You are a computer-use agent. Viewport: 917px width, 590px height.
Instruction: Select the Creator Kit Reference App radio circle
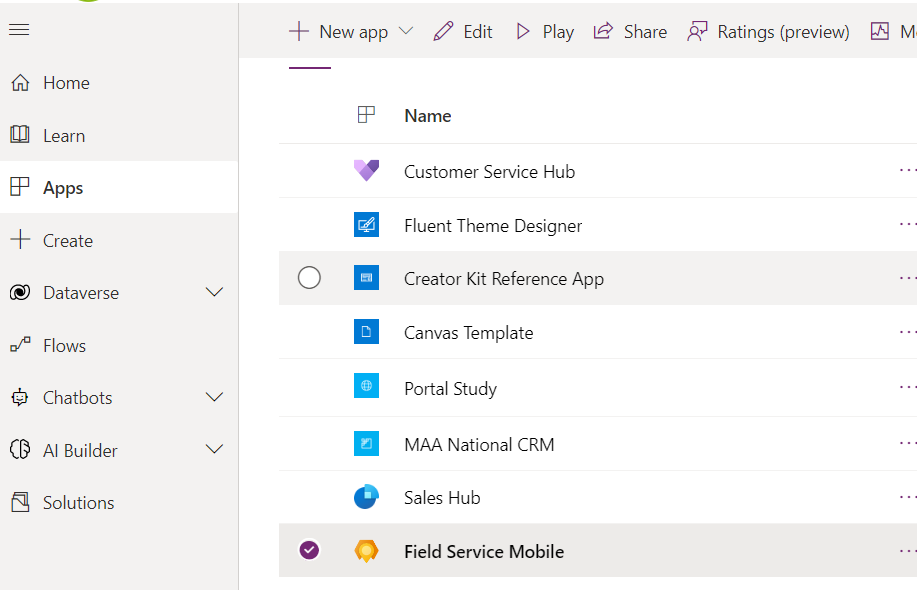(x=309, y=278)
